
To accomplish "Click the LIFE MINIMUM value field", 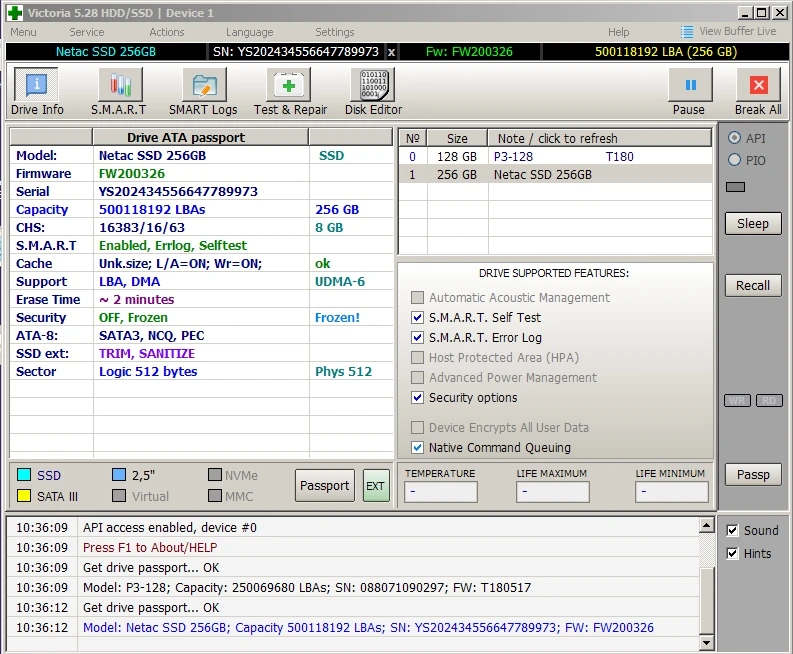I will tap(672, 492).
